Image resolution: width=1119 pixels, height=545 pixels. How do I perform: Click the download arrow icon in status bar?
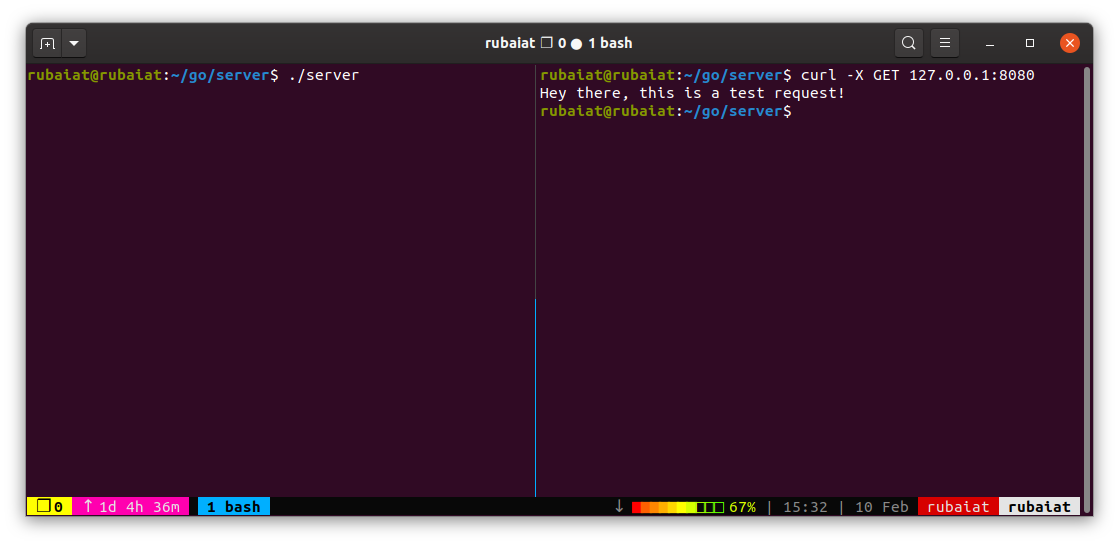pos(619,507)
